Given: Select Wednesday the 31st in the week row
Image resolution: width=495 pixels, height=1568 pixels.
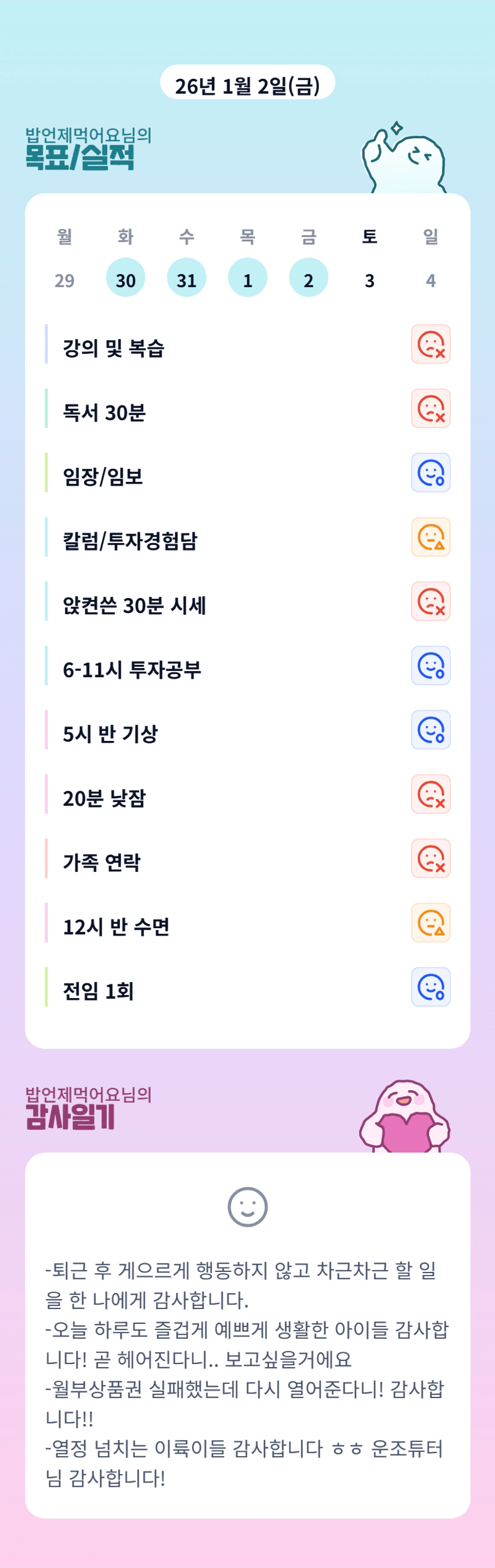Looking at the screenshot, I should (187, 278).
